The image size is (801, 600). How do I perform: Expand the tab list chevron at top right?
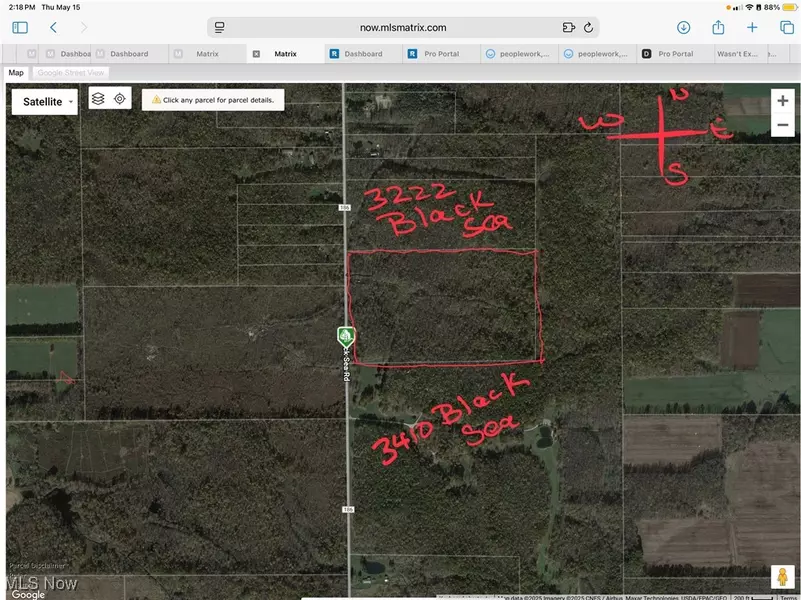pos(795,53)
